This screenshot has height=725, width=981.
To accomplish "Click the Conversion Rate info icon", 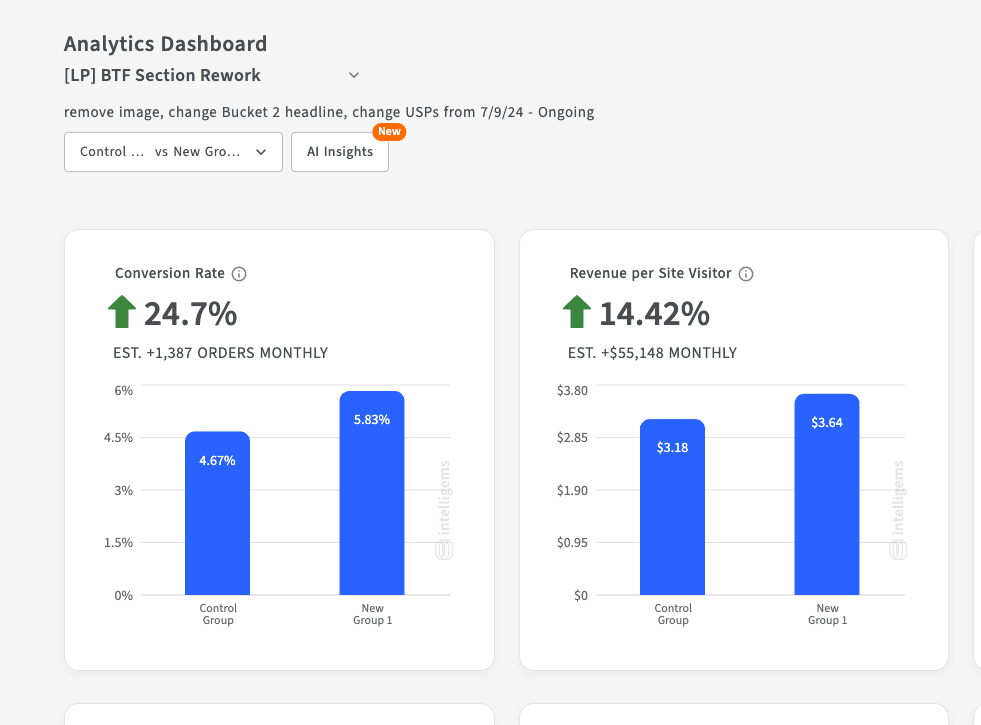I will click(x=239, y=274).
